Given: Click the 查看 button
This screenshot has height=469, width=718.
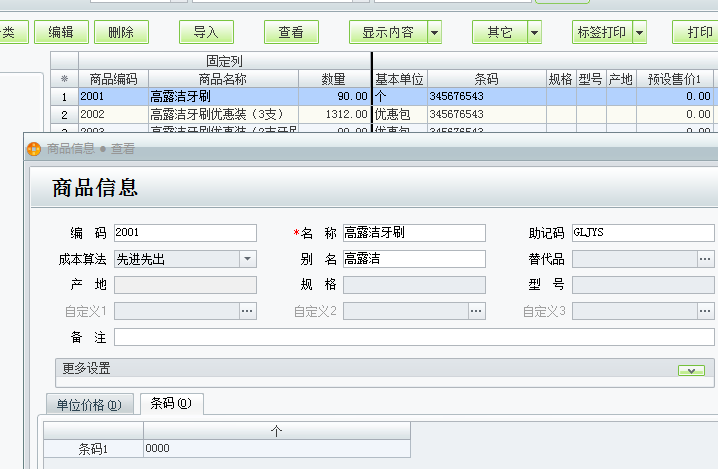Looking at the screenshot, I should [291, 32].
